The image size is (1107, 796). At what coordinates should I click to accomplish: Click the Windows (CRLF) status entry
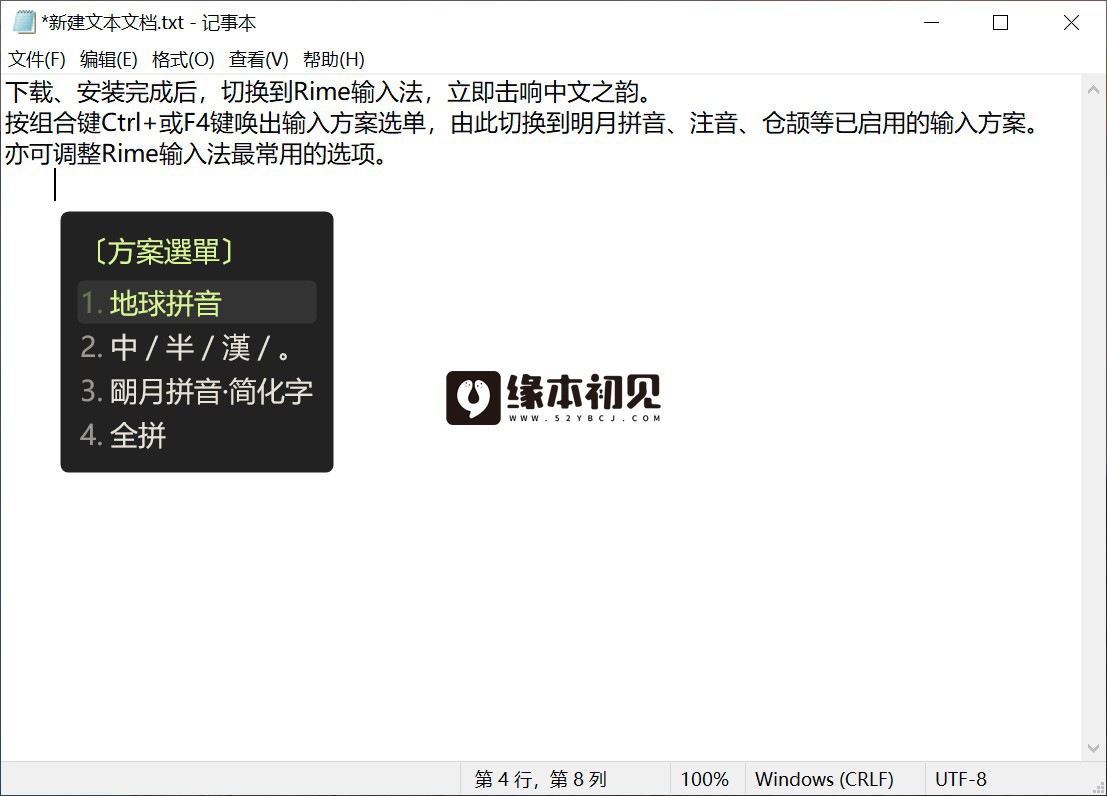[x=825, y=779]
